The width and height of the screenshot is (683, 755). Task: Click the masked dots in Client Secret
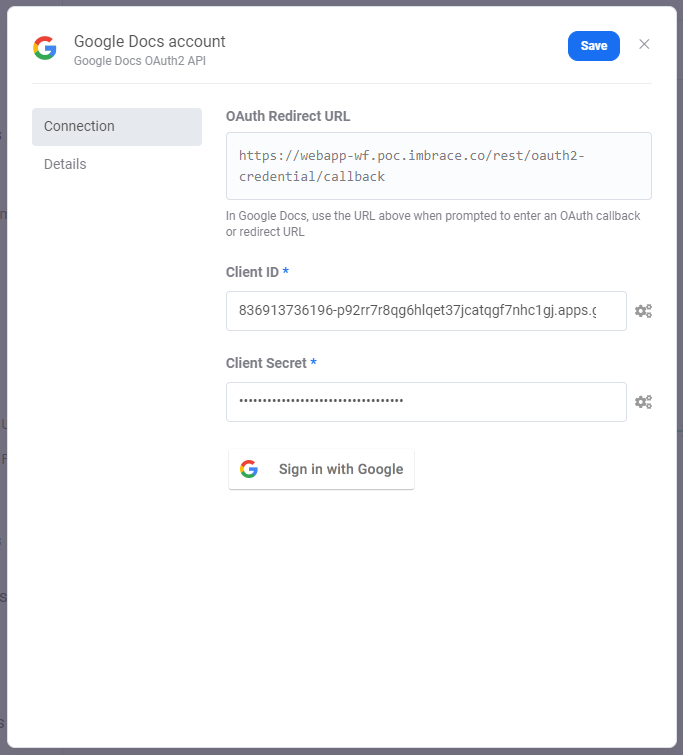click(321, 401)
